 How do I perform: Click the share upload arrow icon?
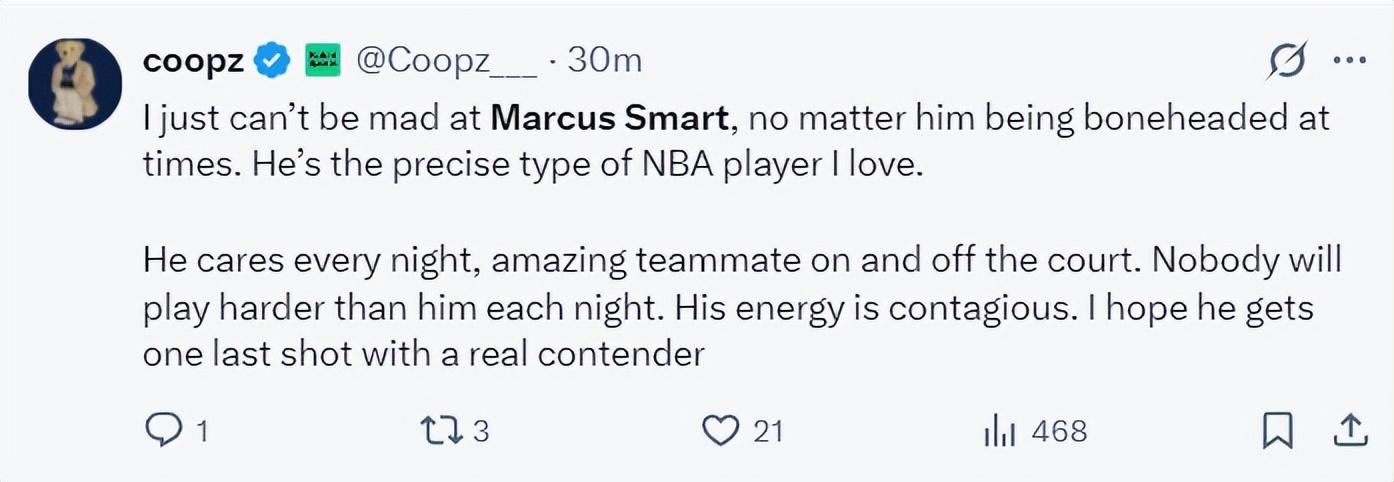pos(1350,431)
